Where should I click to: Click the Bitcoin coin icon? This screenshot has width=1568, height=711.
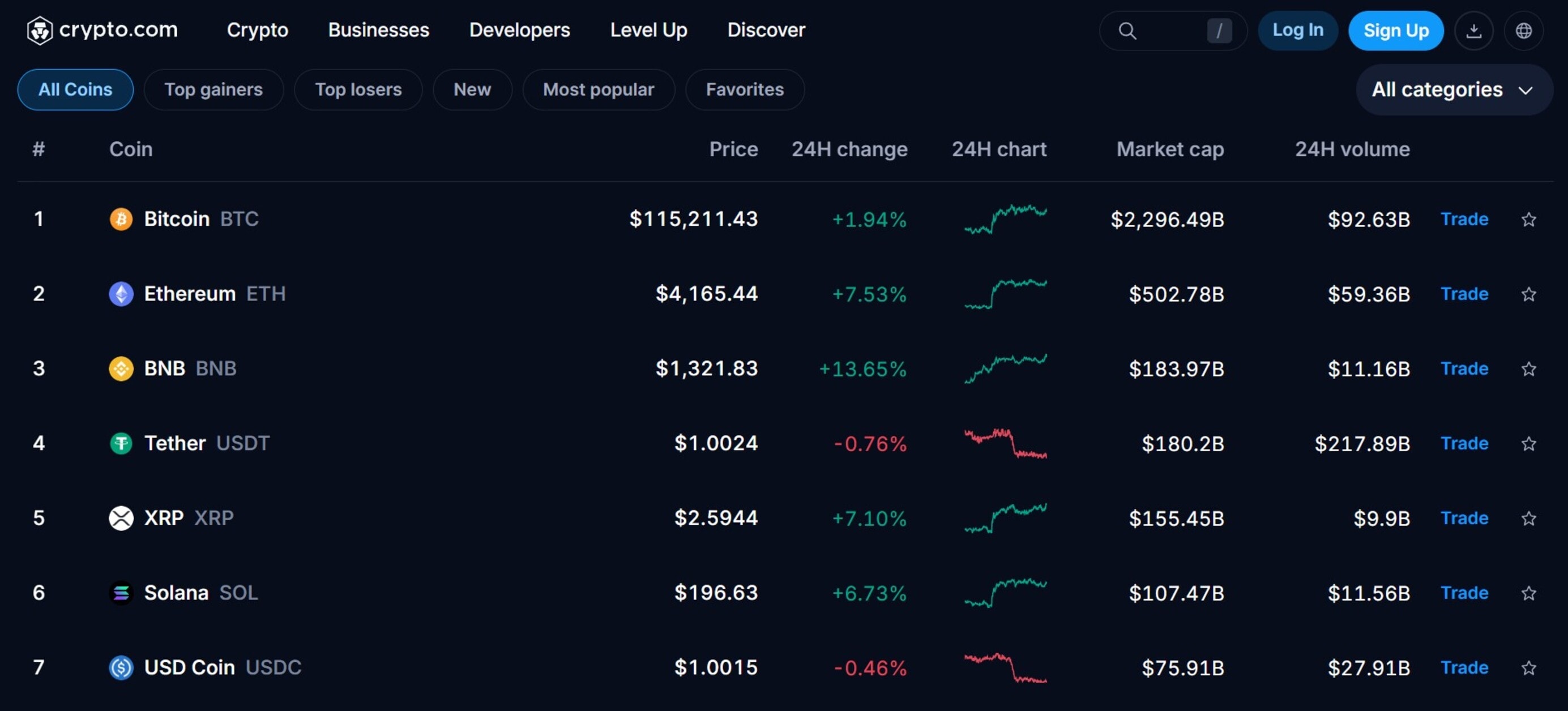pyautogui.click(x=121, y=219)
